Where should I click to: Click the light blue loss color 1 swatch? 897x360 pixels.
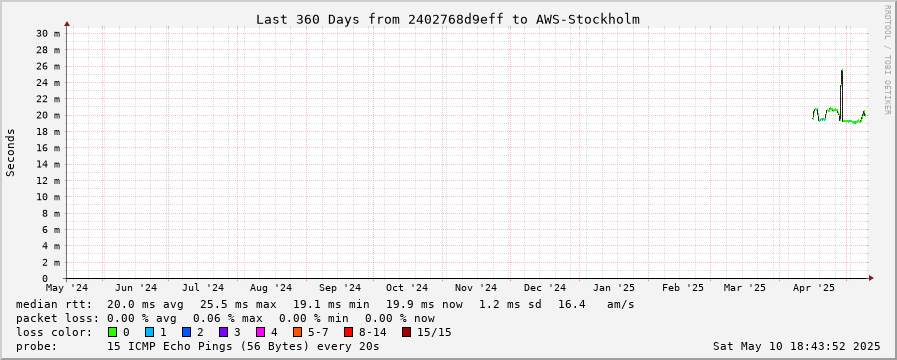tap(149, 332)
